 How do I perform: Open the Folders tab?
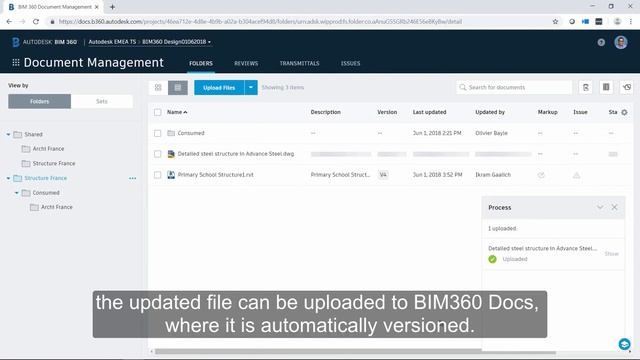[201, 63]
